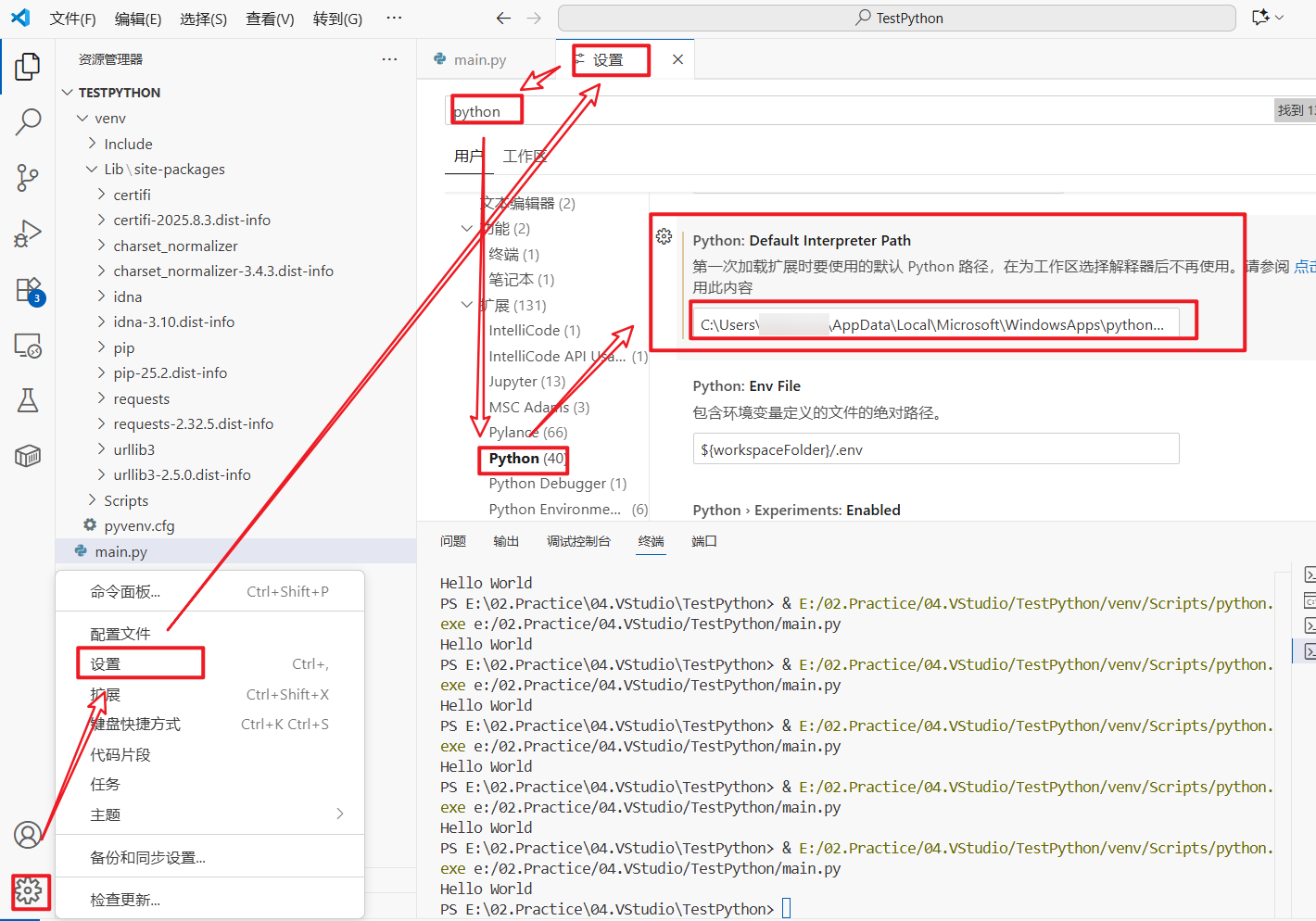Image resolution: width=1316 pixels, height=921 pixels.
Task: Click the VS Code logo icon
Action: coord(20,18)
